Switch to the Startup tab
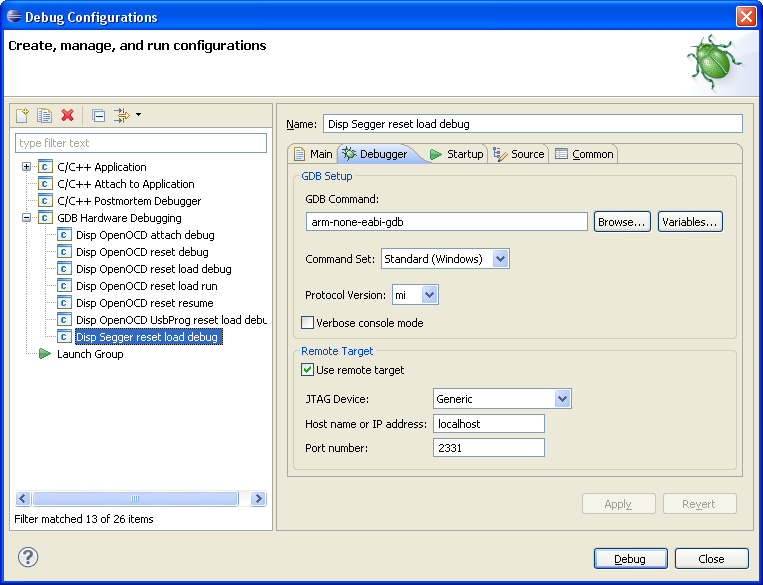 pos(456,154)
